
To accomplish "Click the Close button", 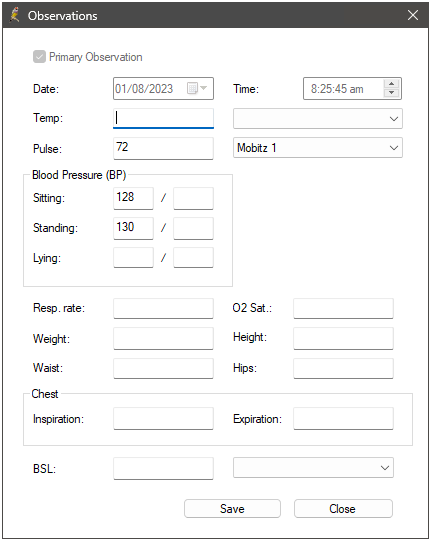I will click(343, 509).
